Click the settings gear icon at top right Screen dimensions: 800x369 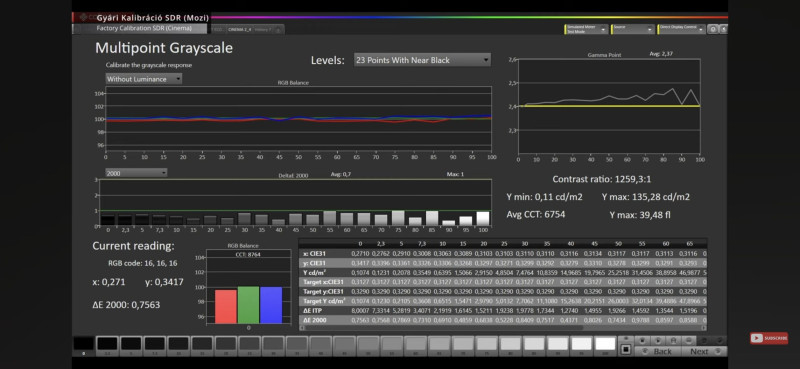713,30
